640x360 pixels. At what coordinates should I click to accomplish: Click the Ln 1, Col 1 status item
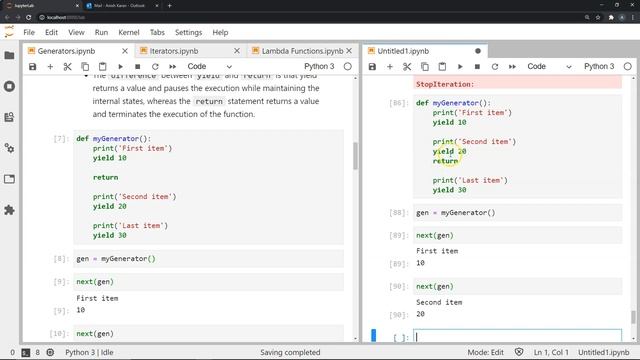(551, 352)
